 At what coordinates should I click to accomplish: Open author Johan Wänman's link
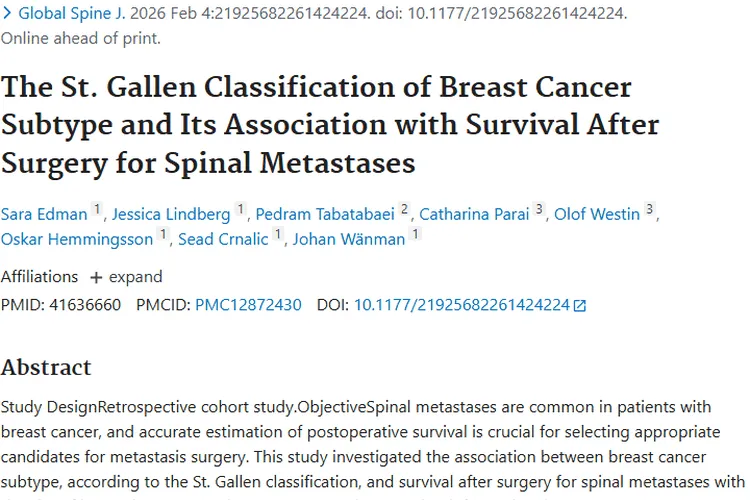(350, 238)
